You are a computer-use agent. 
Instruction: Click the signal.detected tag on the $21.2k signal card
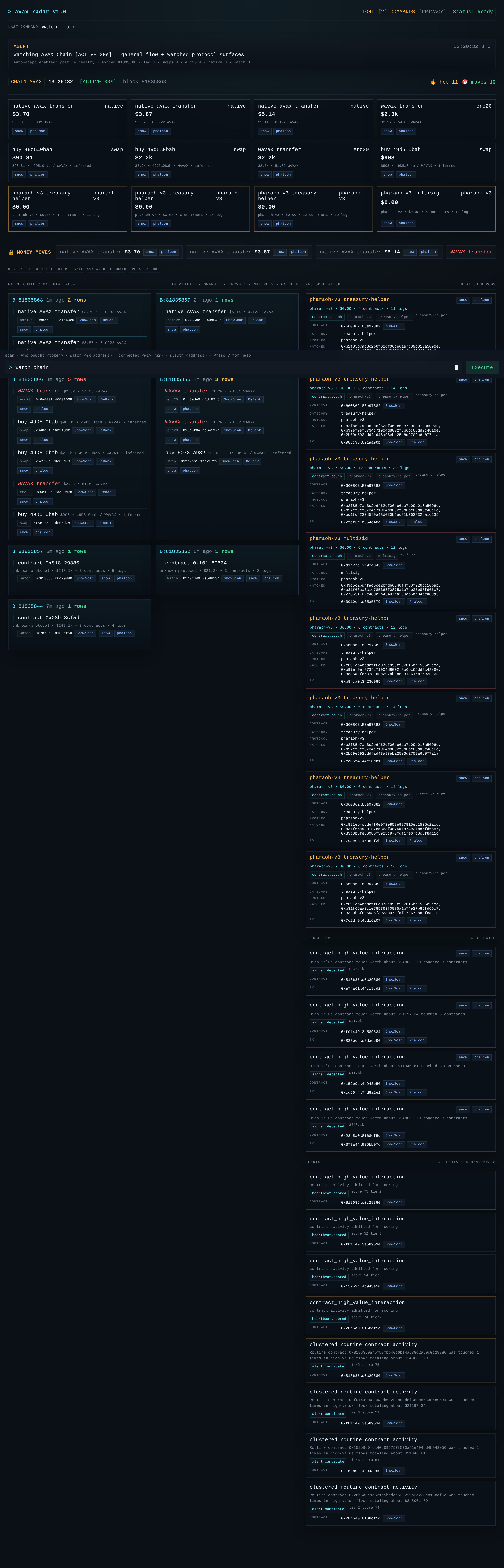328,1023
